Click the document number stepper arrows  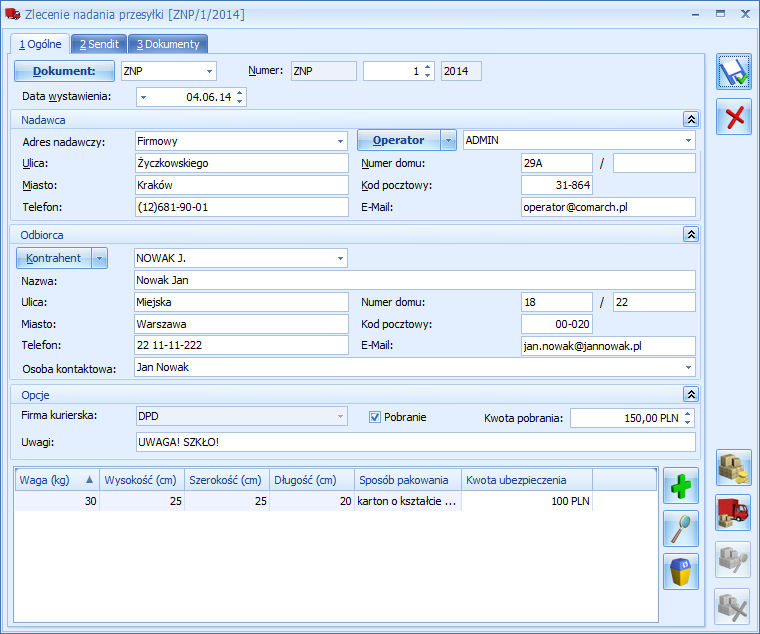pyautogui.click(x=428, y=71)
